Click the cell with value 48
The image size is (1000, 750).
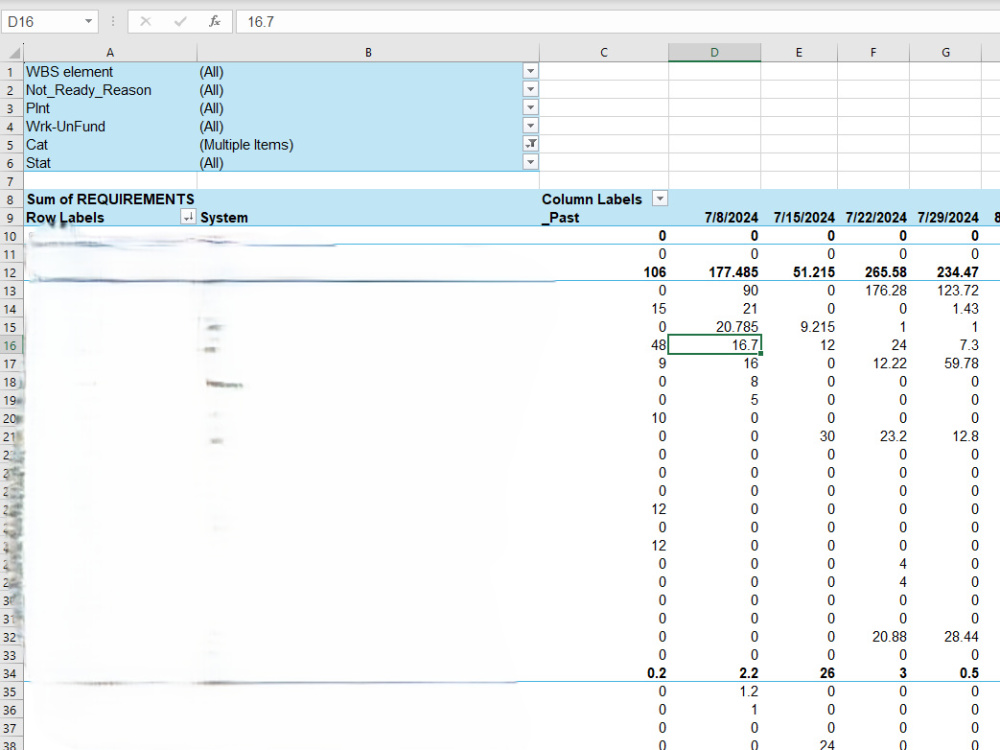click(604, 345)
